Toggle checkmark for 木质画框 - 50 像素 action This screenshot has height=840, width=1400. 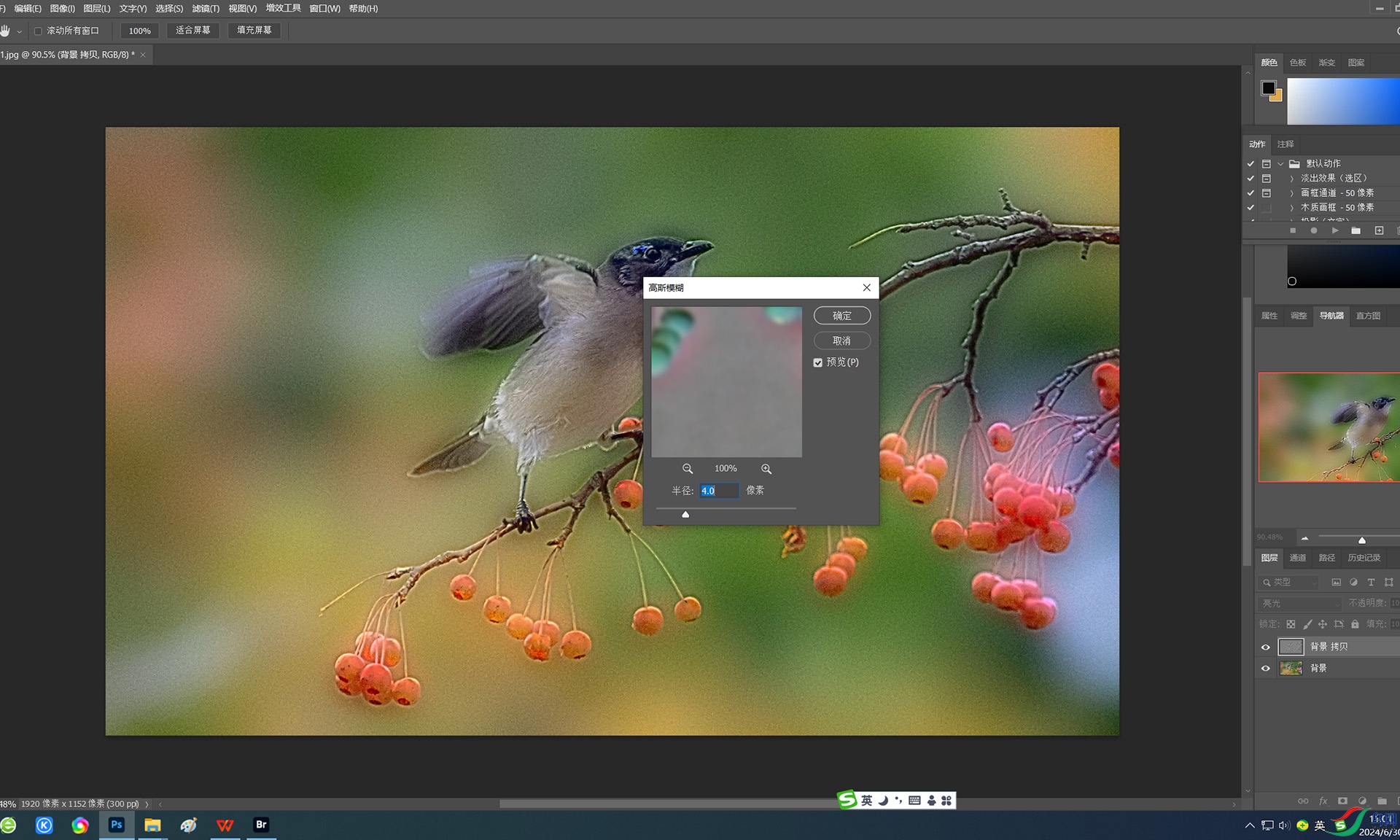tap(1251, 208)
